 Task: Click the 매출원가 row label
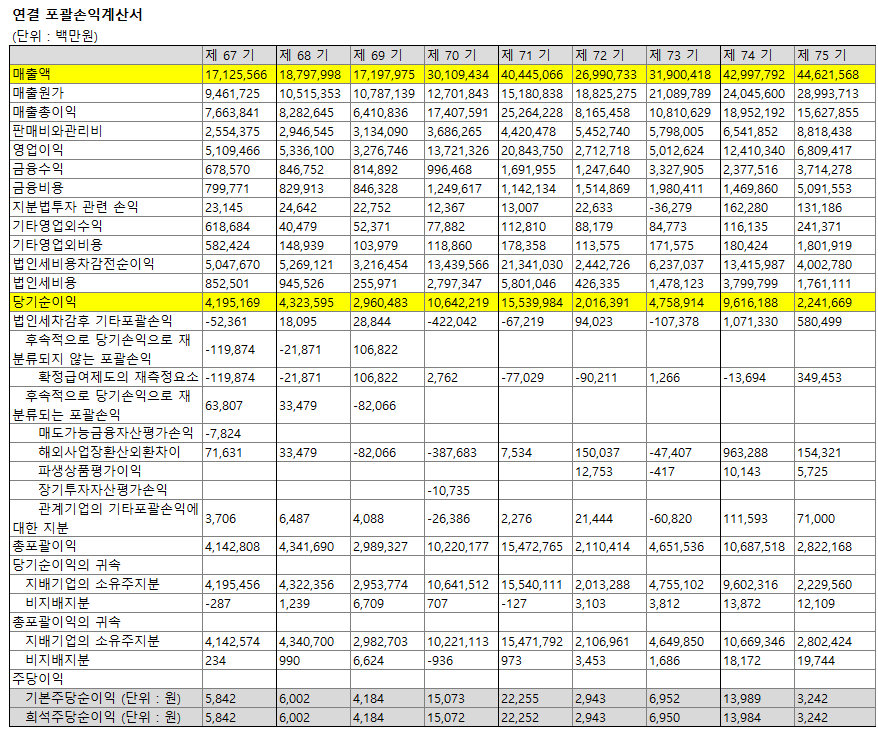pos(38,93)
